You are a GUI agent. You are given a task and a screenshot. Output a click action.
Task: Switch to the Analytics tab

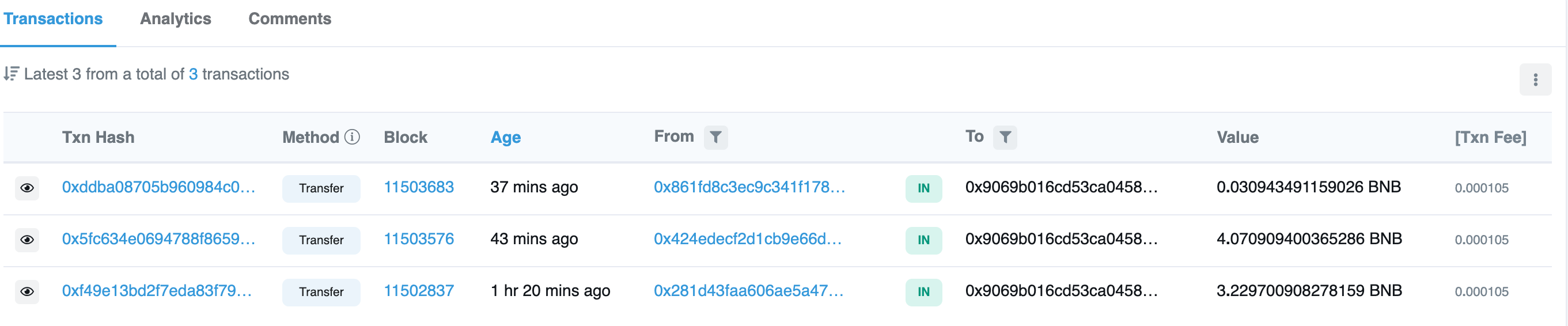[175, 19]
